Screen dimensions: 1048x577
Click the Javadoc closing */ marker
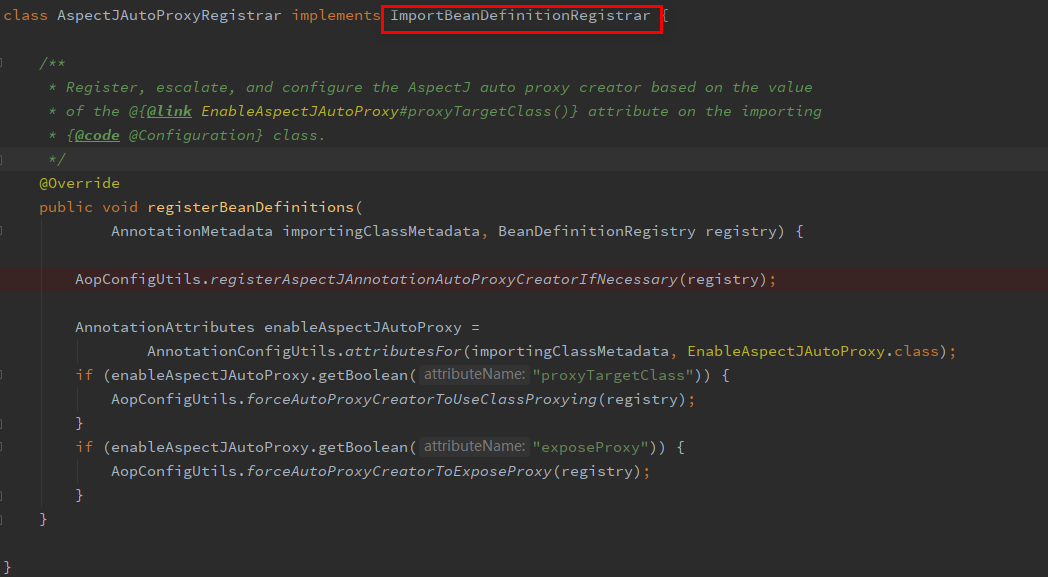click(x=57, y=159)
